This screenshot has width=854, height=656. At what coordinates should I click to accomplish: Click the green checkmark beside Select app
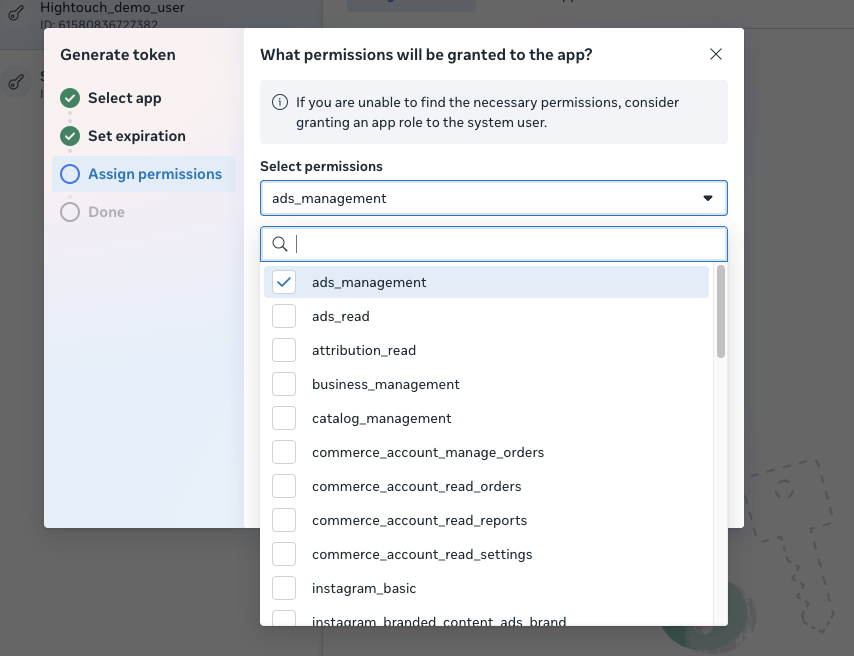pos(69,98)
